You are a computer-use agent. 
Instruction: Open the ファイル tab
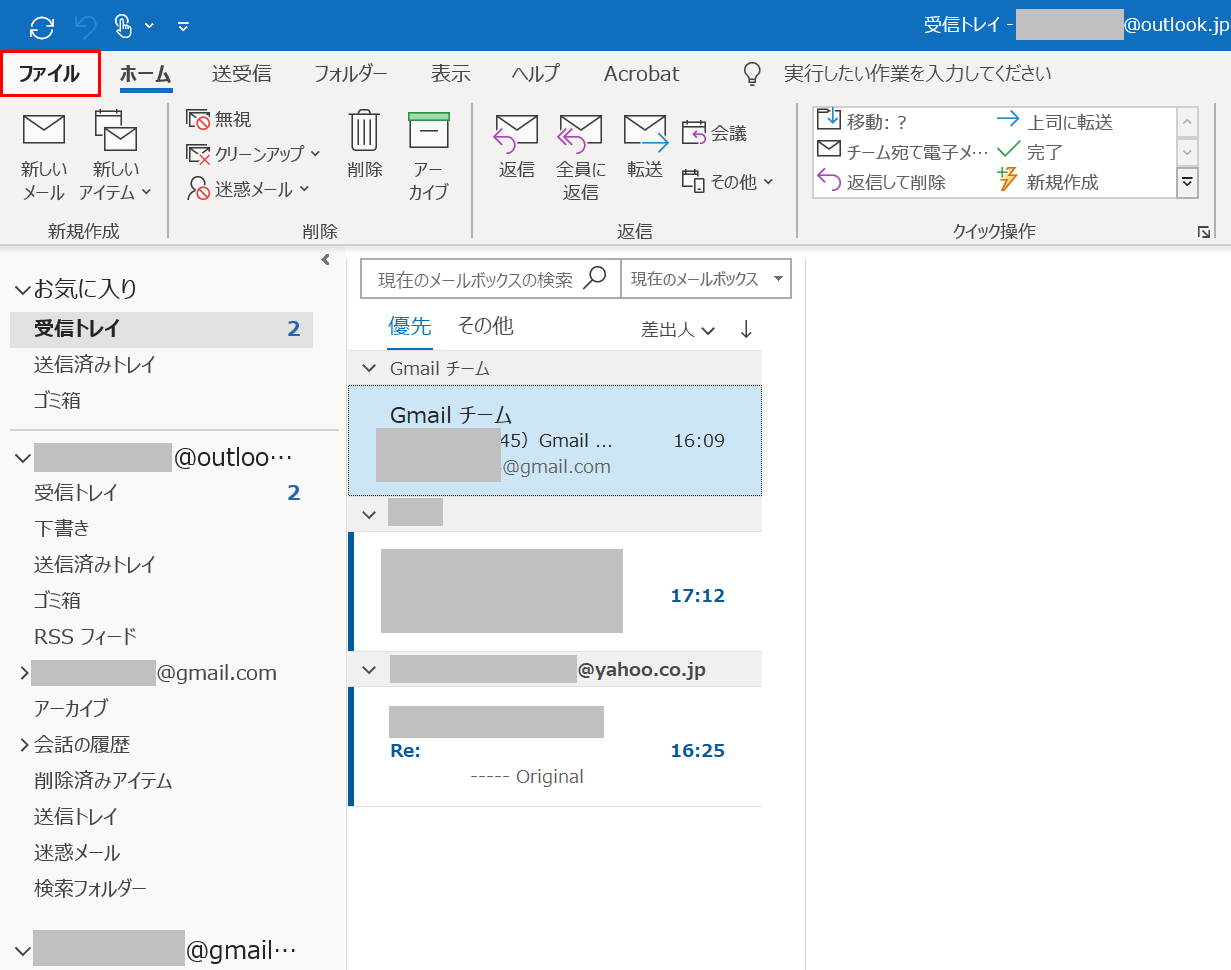[x=50, y=74]
